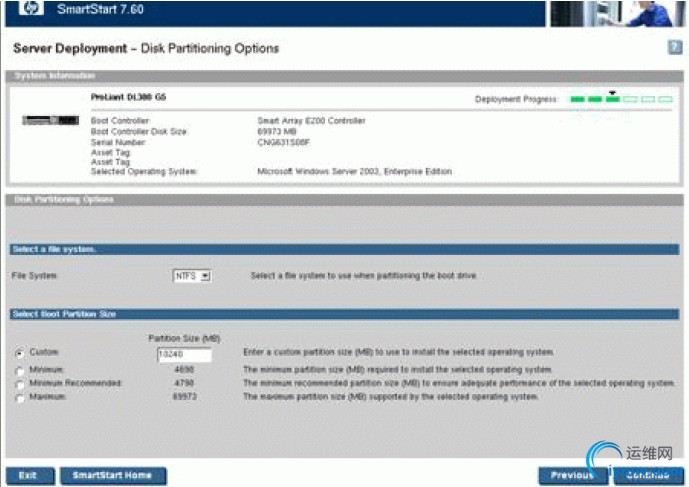Select the Minimum partition size radio button

tap(19, 370)
